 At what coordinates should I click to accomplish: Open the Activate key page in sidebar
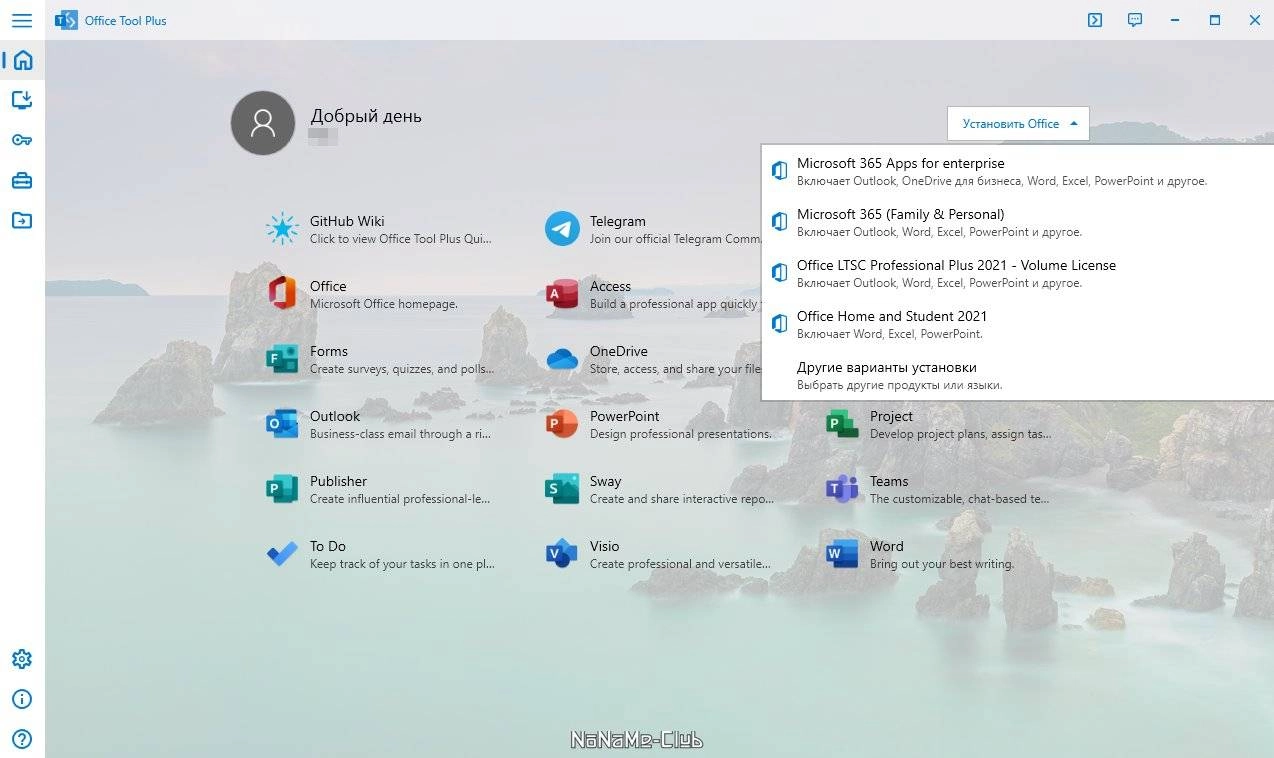(22, 140)
